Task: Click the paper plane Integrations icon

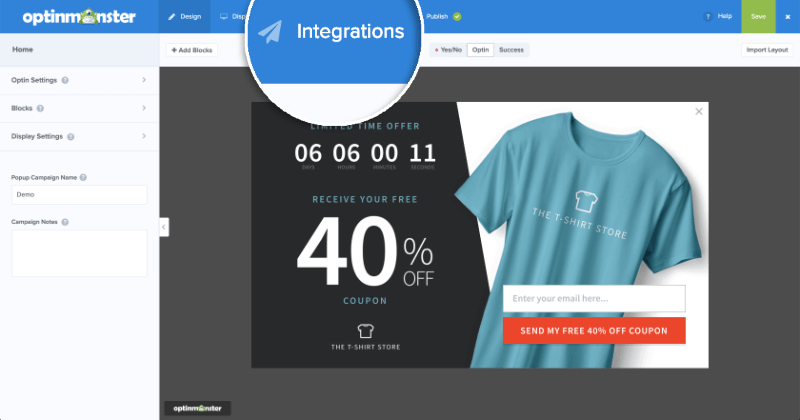Action: 270,32
